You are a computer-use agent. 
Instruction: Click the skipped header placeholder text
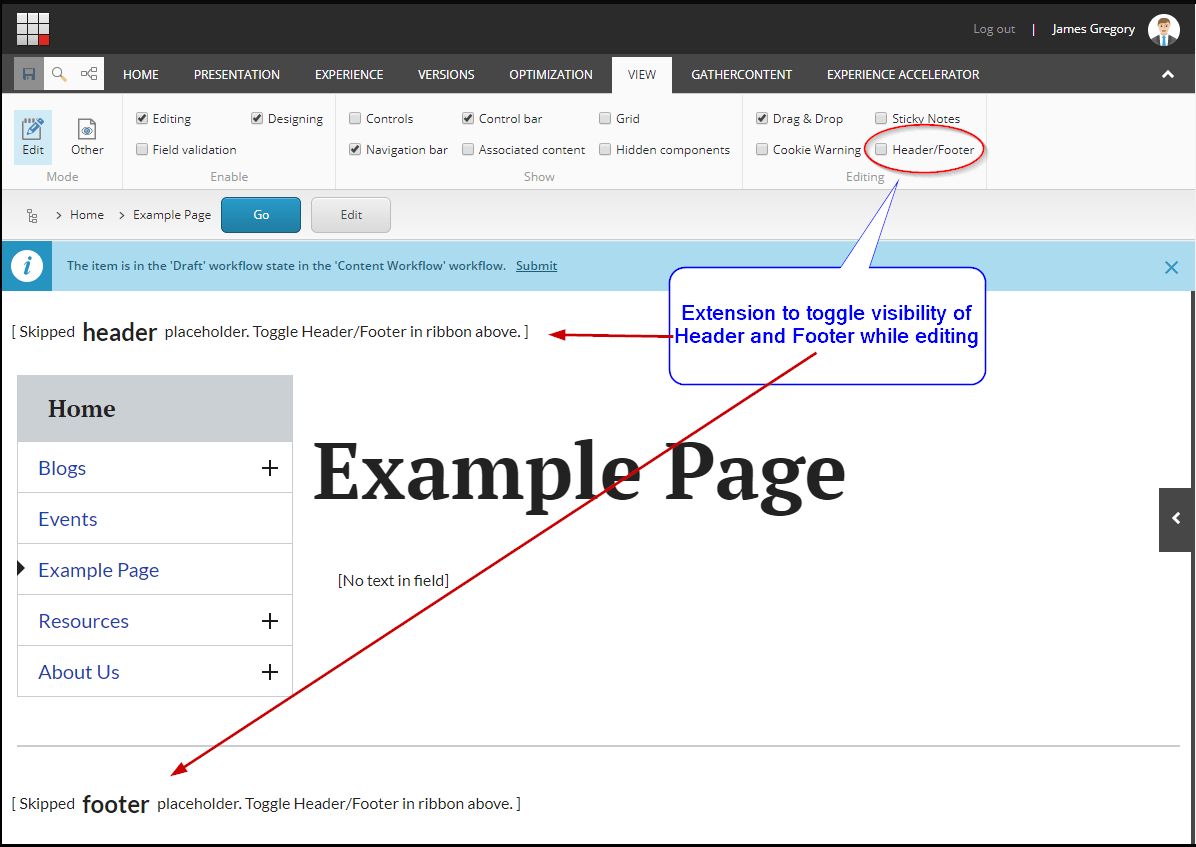click(270, 332)
